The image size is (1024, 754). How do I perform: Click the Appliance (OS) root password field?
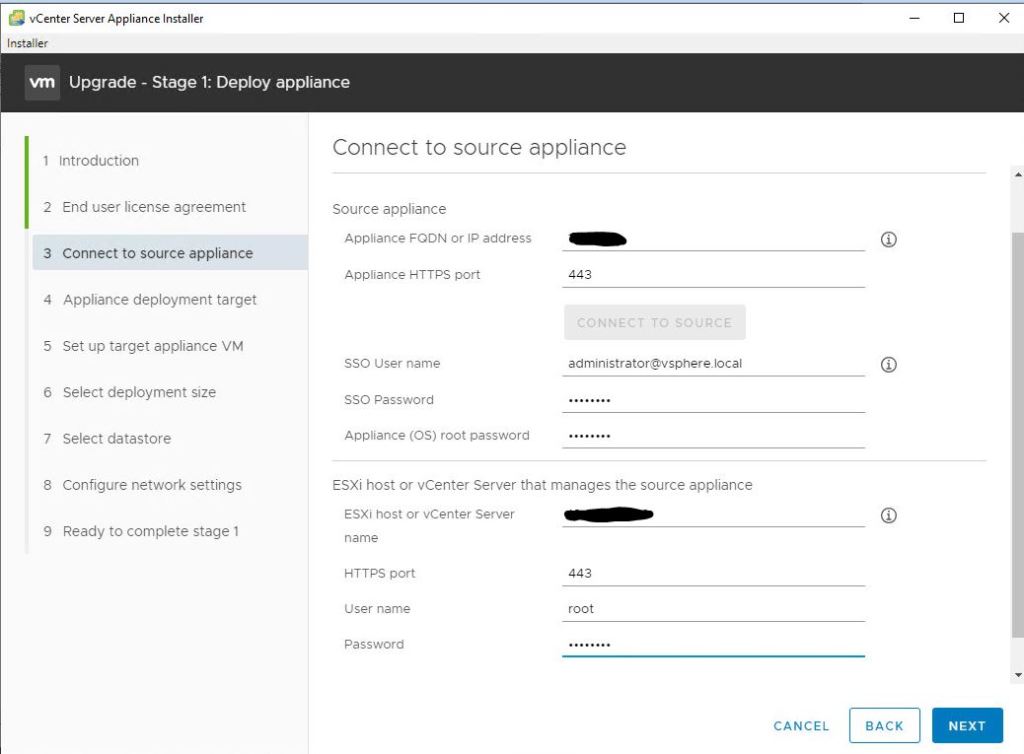point(712,436)
